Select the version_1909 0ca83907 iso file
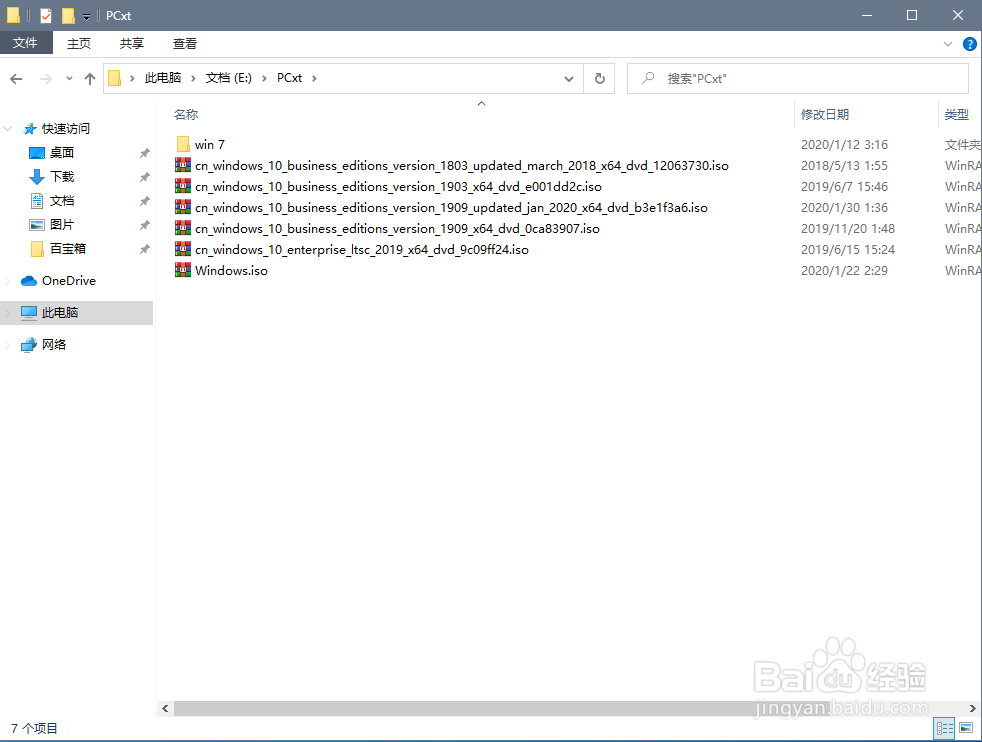This screenshot has width=982, height=742. 397,229
